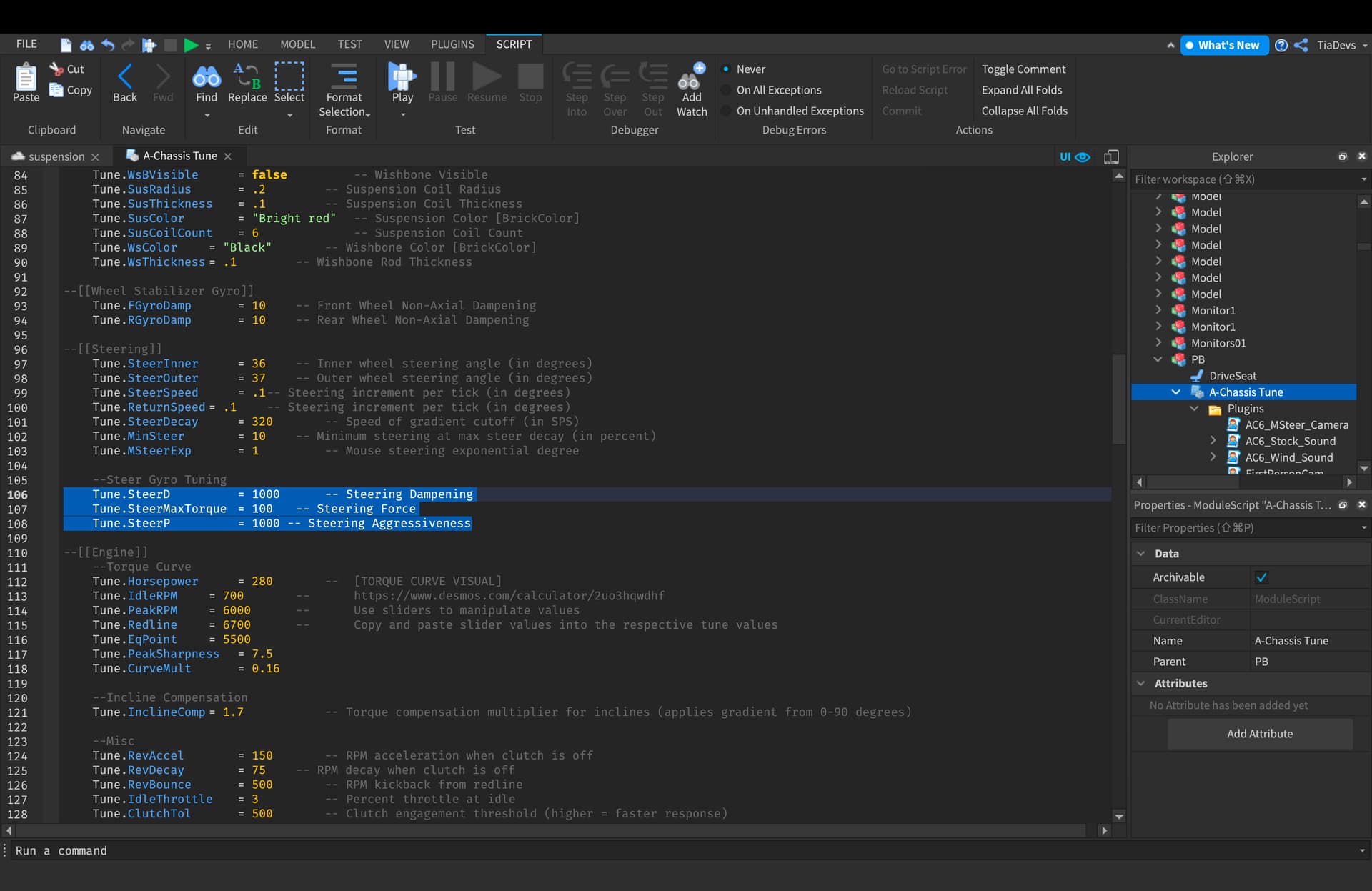Image resolution: width=1372 pixels, height=891 pixels.
Task: Close the A-Chassis Tune script tab
Action: click(x=228, y=156)
